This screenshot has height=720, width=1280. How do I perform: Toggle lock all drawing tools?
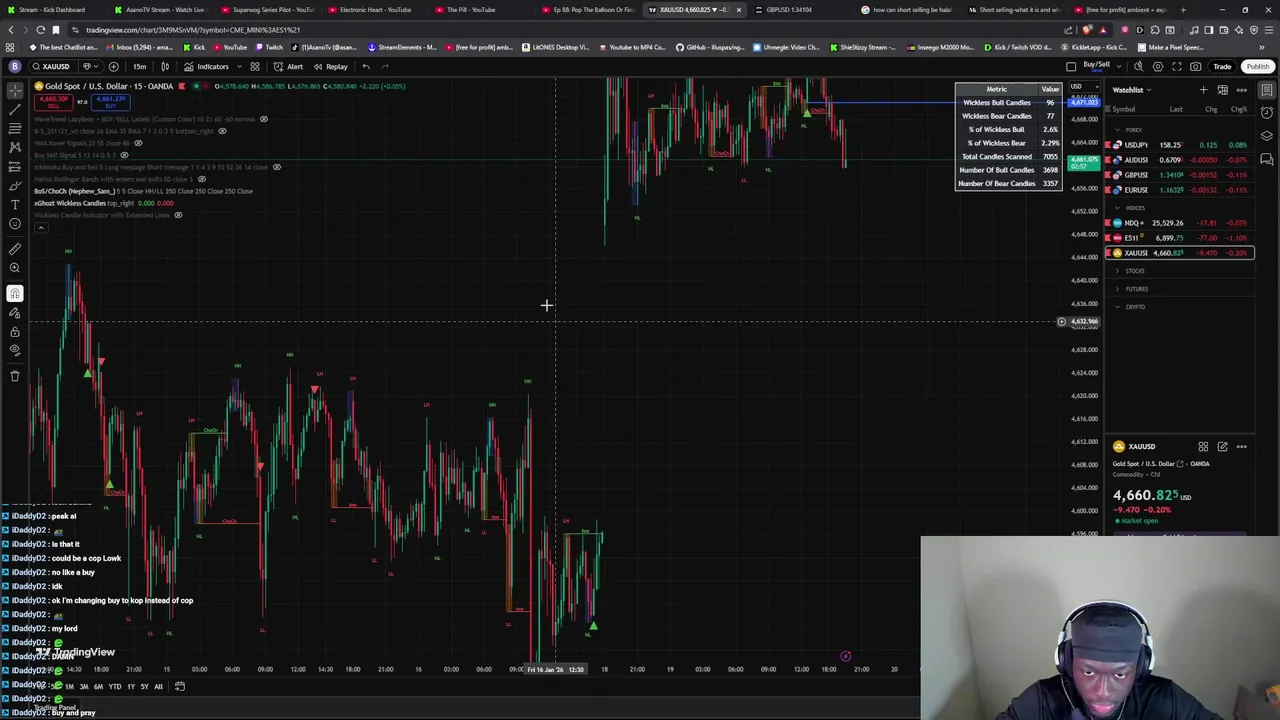coord(15,331)
